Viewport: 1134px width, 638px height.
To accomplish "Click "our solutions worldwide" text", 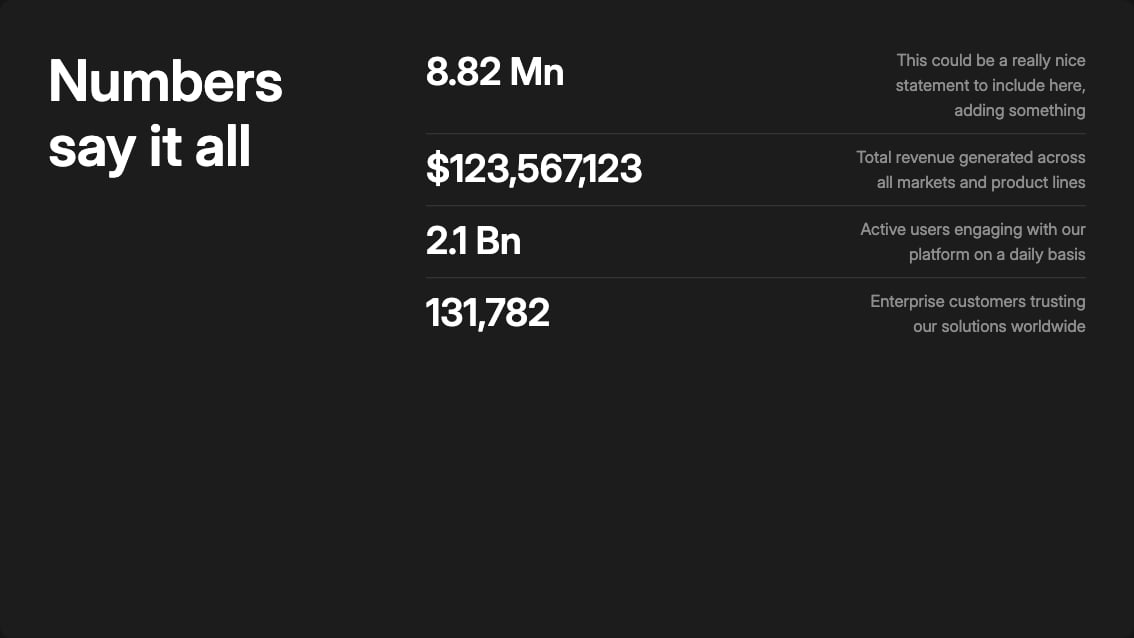I will (x=999, y=326).
